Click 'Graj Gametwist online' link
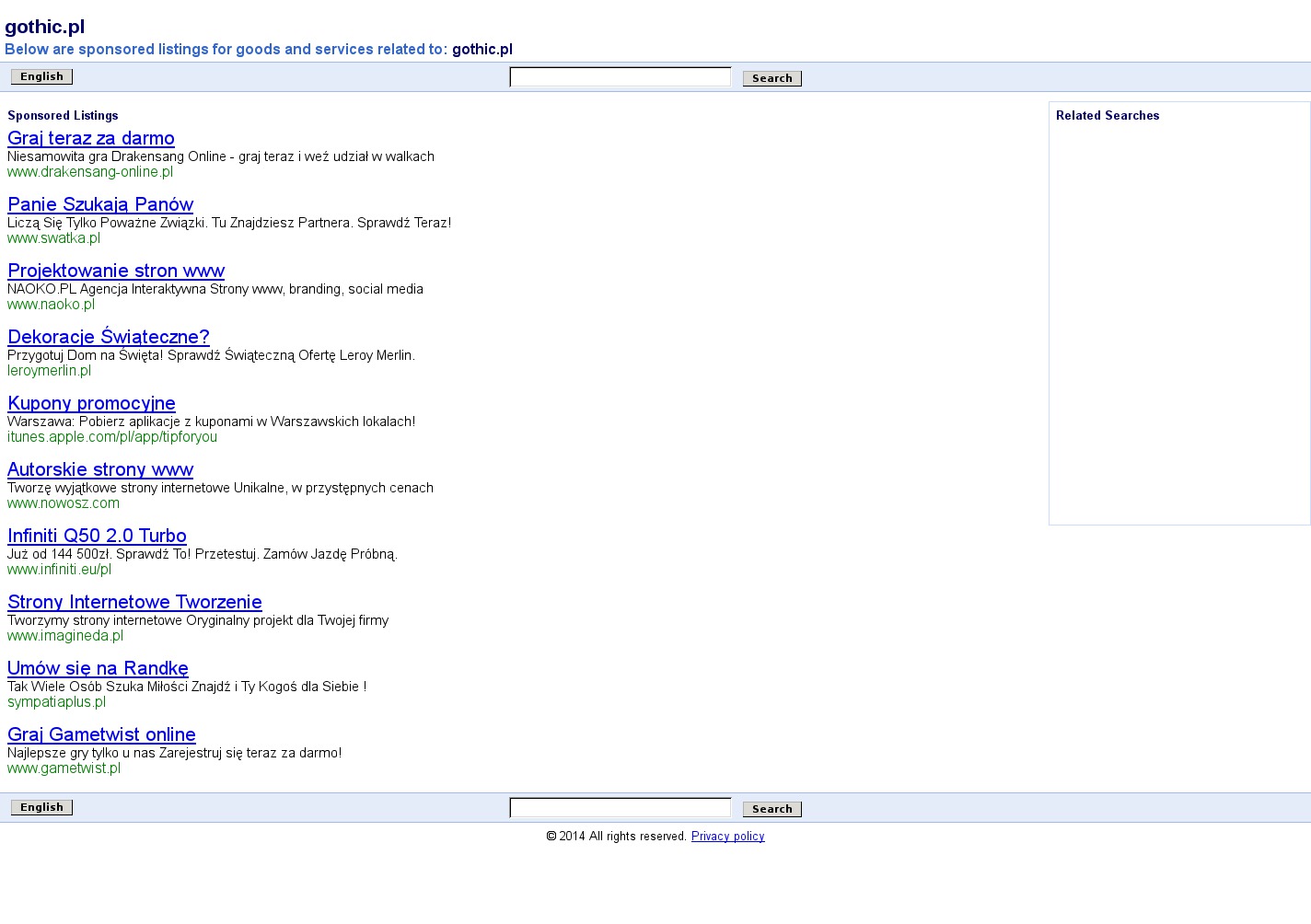The image size is (1311, 924). (x=101, y=735)
